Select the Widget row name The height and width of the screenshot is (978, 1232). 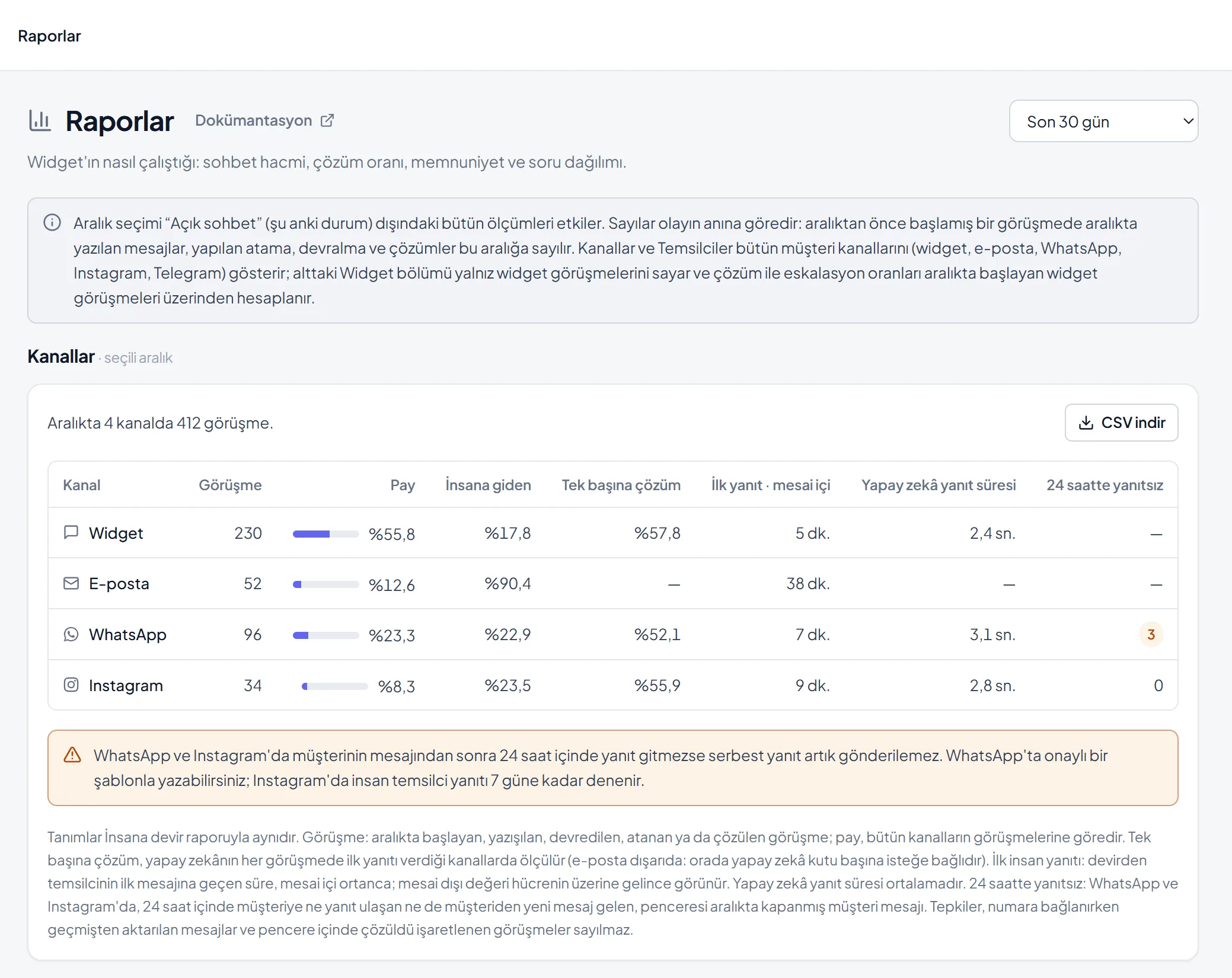pos(116,533)
